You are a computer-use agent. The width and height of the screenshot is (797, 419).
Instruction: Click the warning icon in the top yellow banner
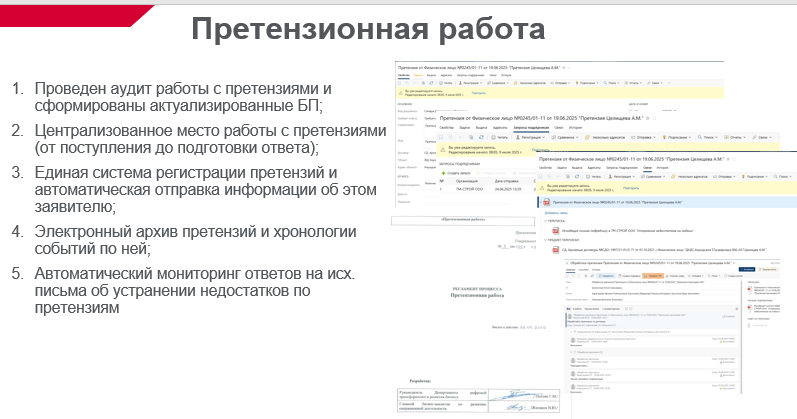[401, 93]
